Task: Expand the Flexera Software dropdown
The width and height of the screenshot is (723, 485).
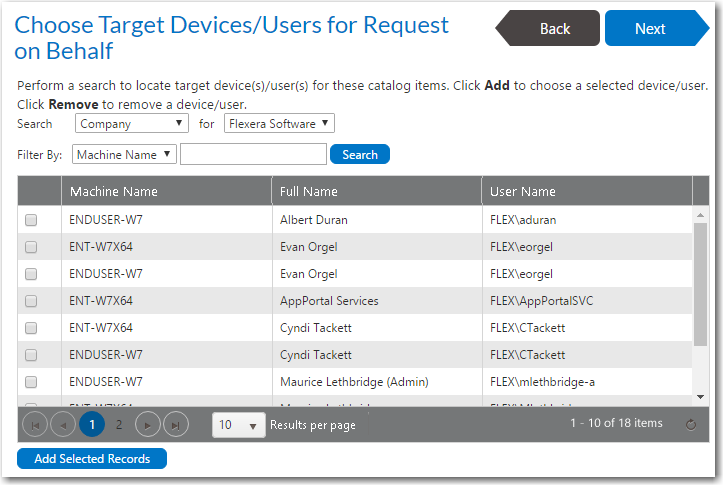Action: (279, 124)
